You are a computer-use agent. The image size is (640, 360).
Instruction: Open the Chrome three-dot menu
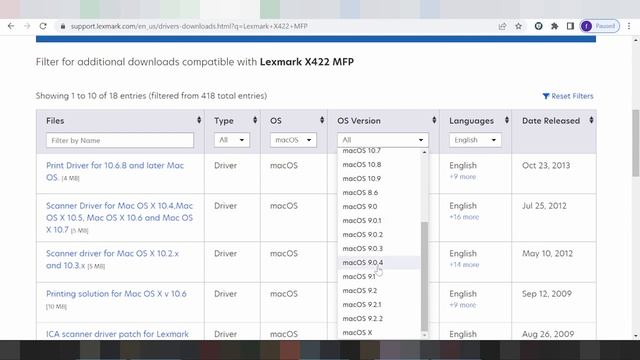coord(629,26)
